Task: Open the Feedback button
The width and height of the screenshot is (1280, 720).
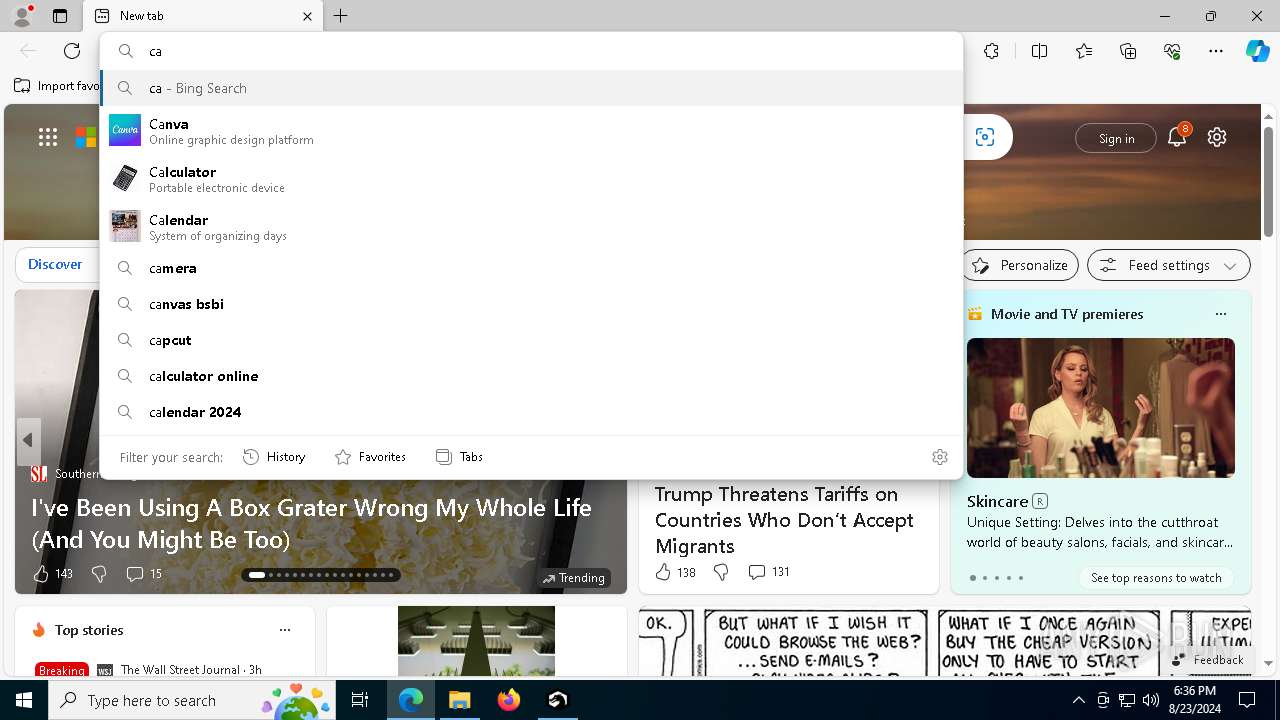Action: click(1208, 659)
